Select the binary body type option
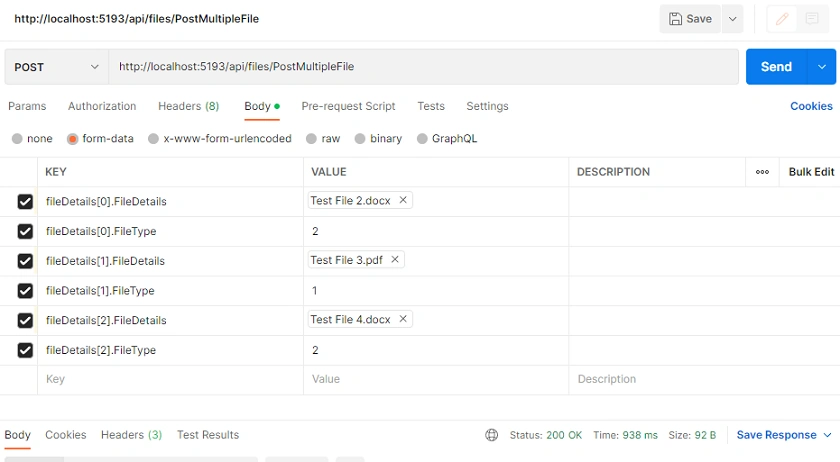The image size is (840, 462). [x=378, y=139]
